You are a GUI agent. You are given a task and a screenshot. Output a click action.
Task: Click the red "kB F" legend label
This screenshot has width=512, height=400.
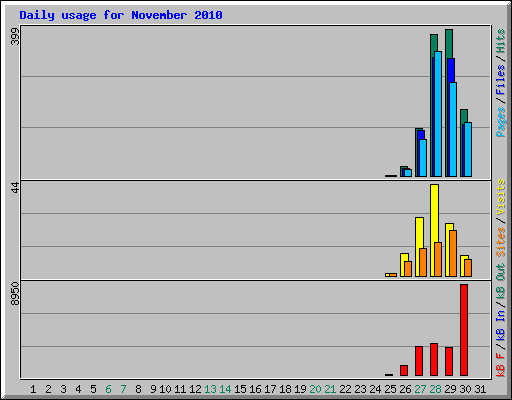pos(500,365)
